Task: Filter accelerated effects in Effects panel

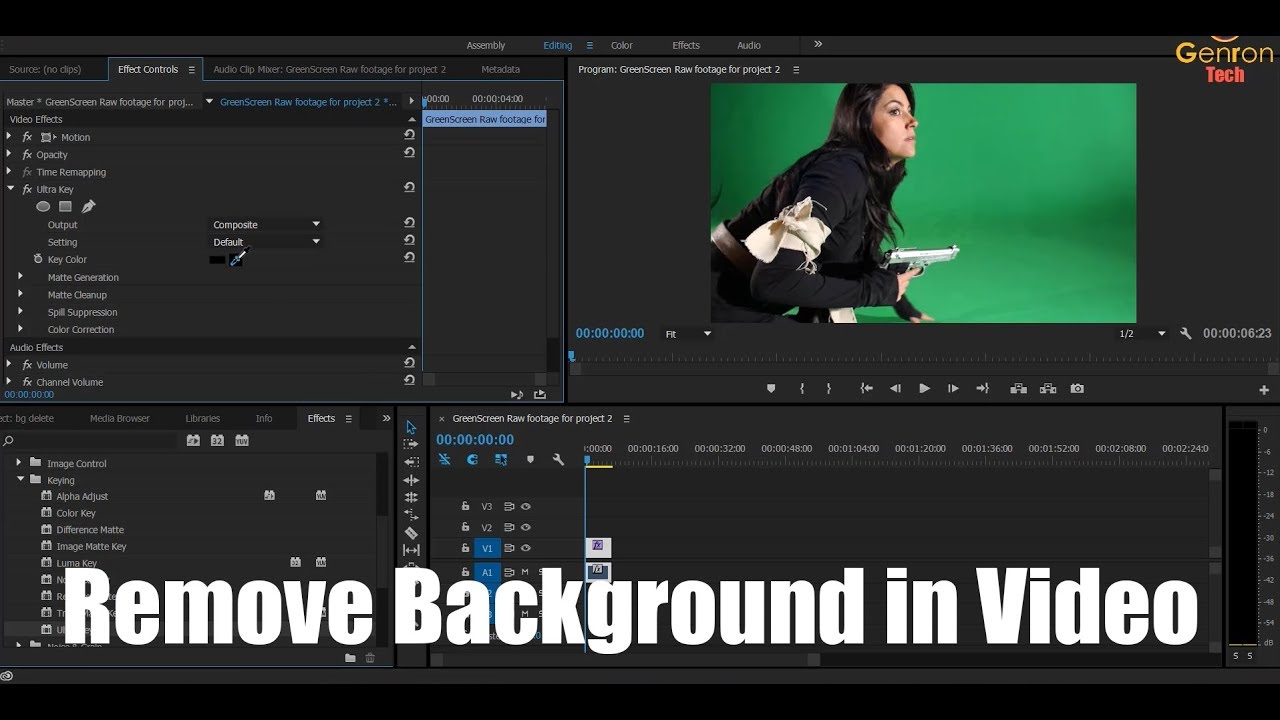Action: [193, 440]
